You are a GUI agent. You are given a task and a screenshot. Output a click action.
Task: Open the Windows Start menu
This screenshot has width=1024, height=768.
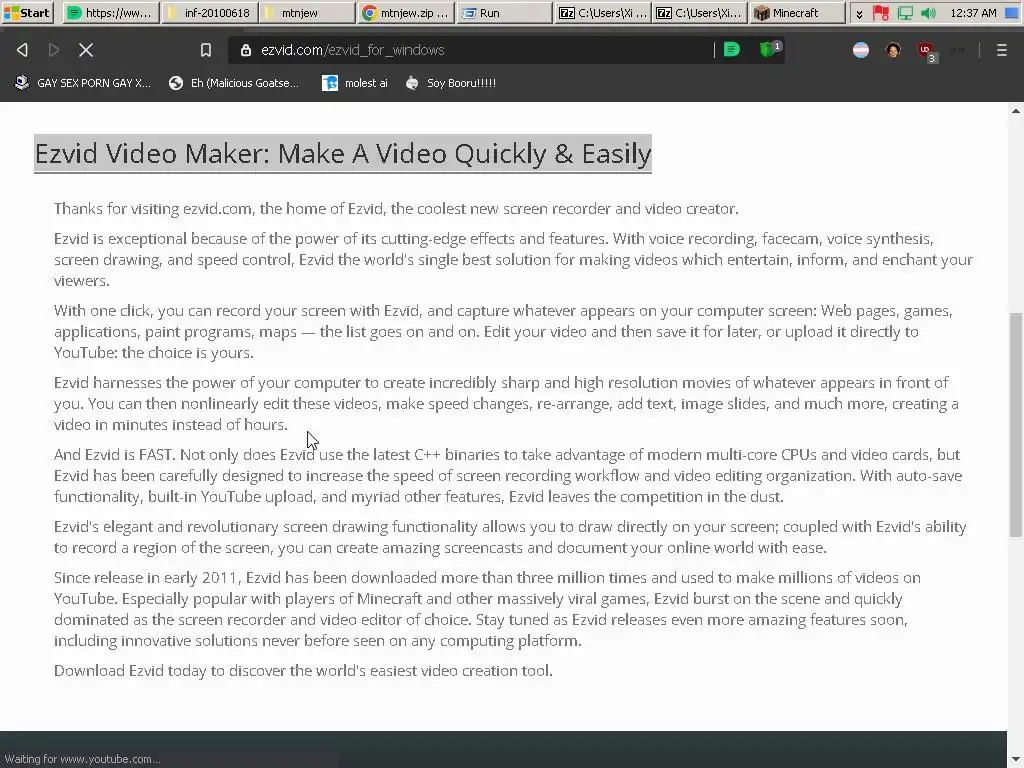pos(27,12)
